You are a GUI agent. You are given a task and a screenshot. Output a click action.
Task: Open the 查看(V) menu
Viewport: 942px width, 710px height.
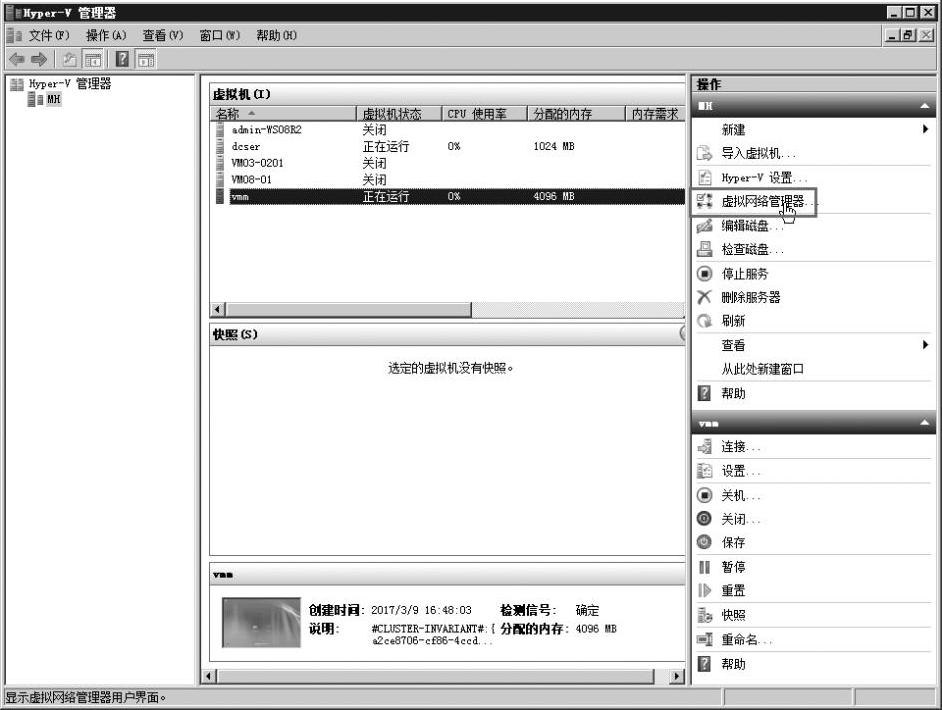click(x=162, y=35)
